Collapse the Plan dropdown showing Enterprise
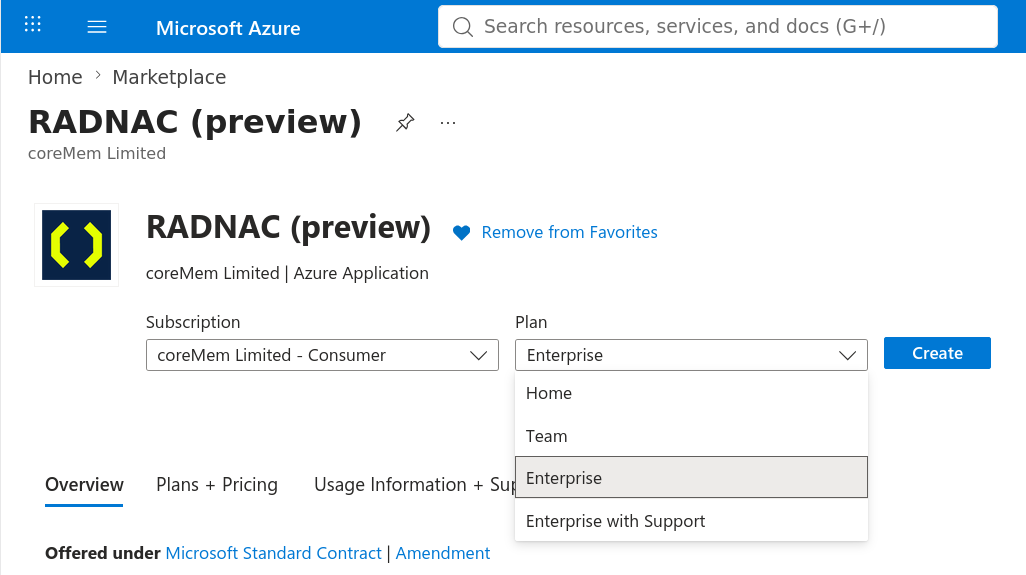Screen dimensions: 1026x575 (x=691, y=355)
